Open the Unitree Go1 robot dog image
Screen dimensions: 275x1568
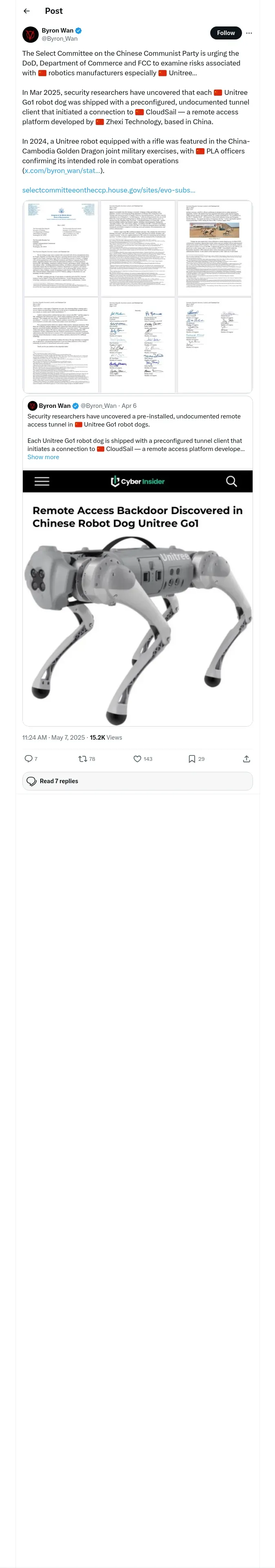tap(138, 627)
